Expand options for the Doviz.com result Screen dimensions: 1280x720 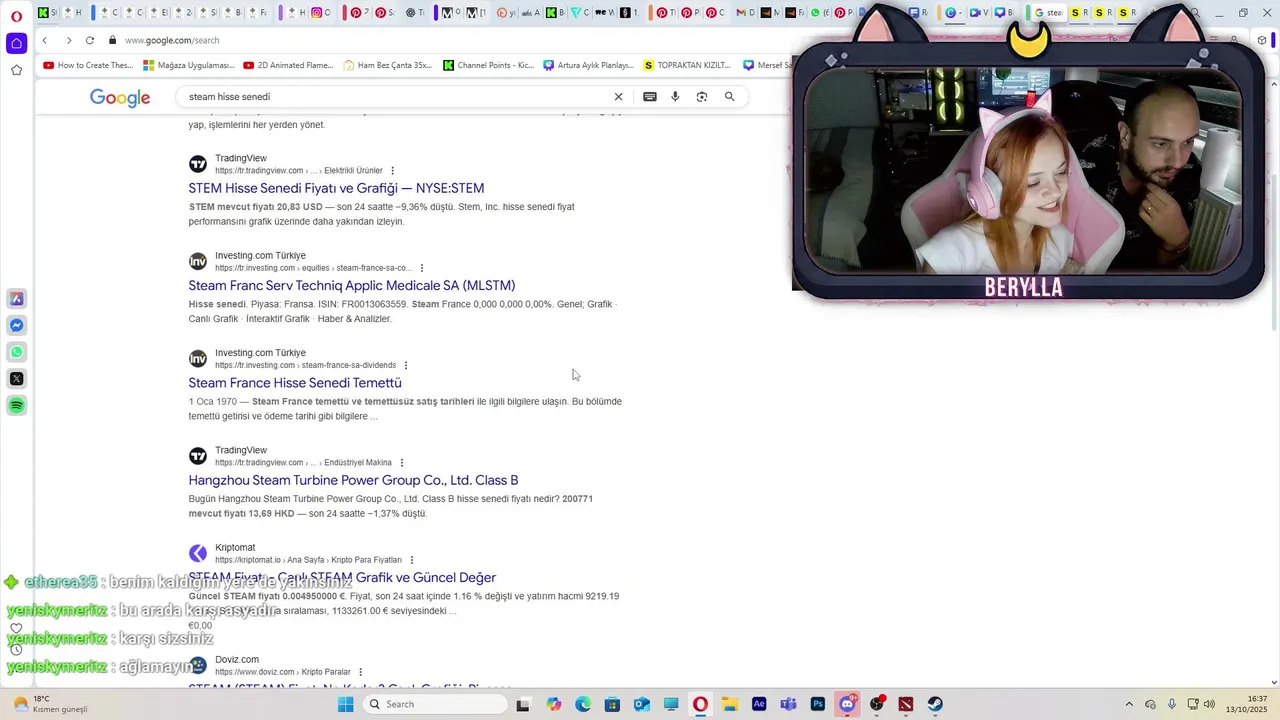point(360,672)
